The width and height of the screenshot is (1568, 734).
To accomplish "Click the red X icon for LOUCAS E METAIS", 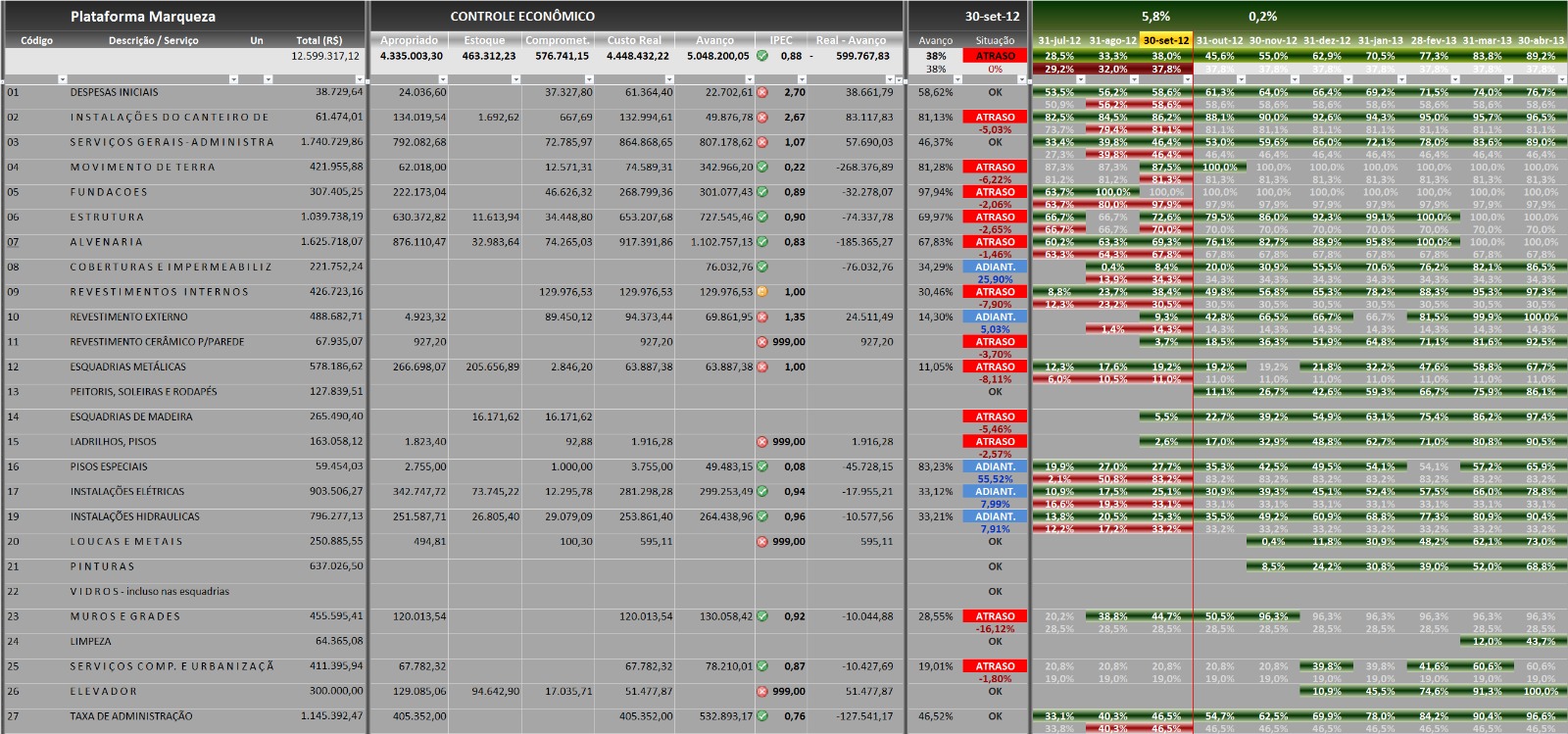I will tap(762, 542).
